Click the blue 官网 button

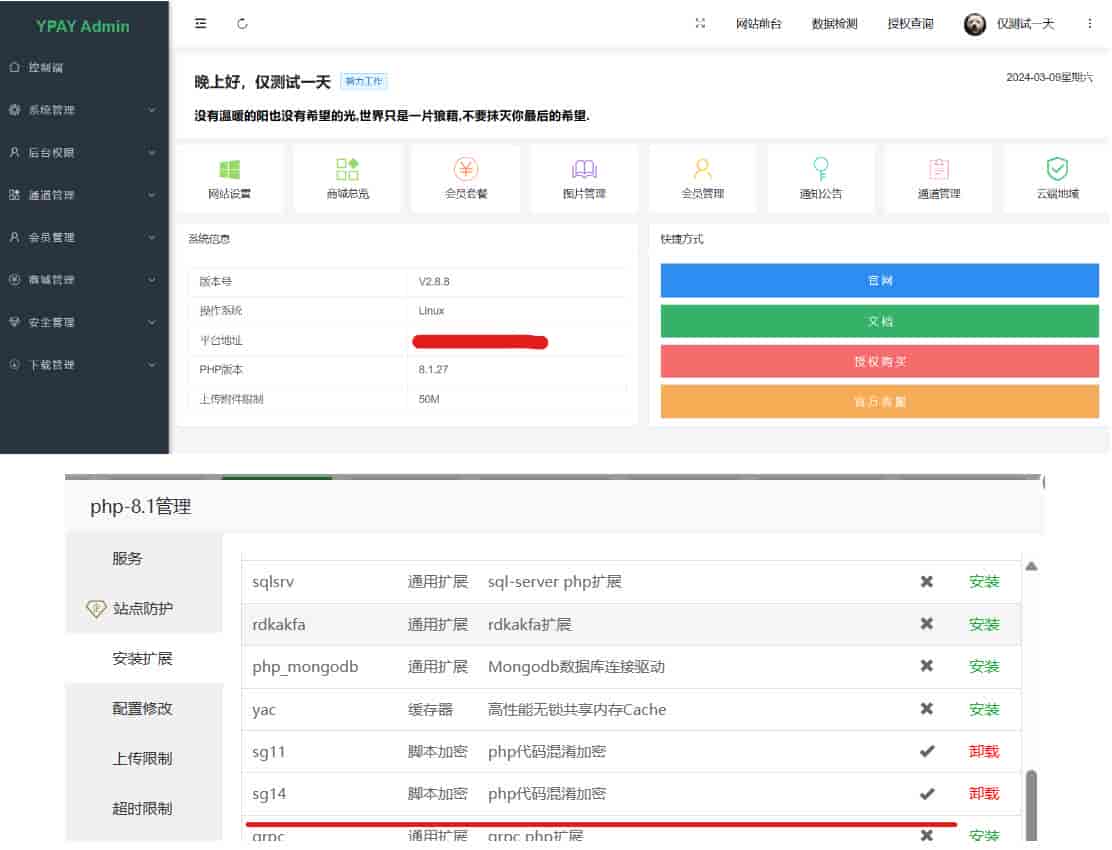coord(879,281)
